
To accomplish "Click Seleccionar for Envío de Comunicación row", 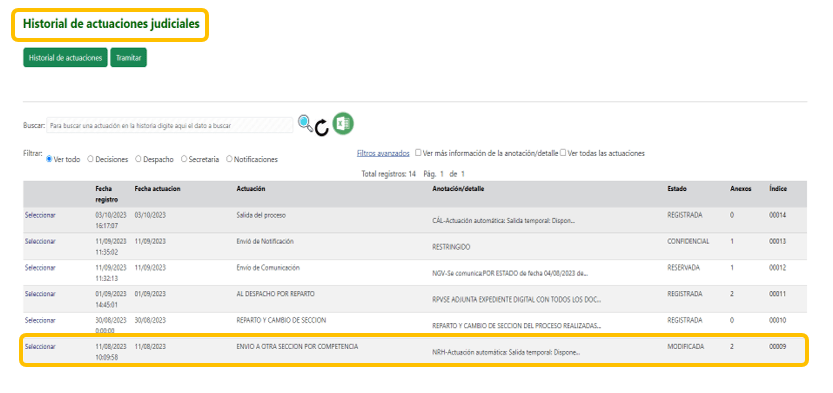I will point(40,268).
